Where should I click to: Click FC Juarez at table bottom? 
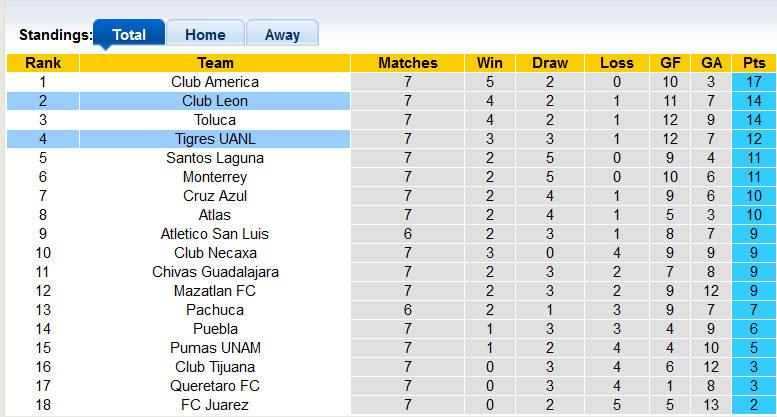click(x=215, y=405)
